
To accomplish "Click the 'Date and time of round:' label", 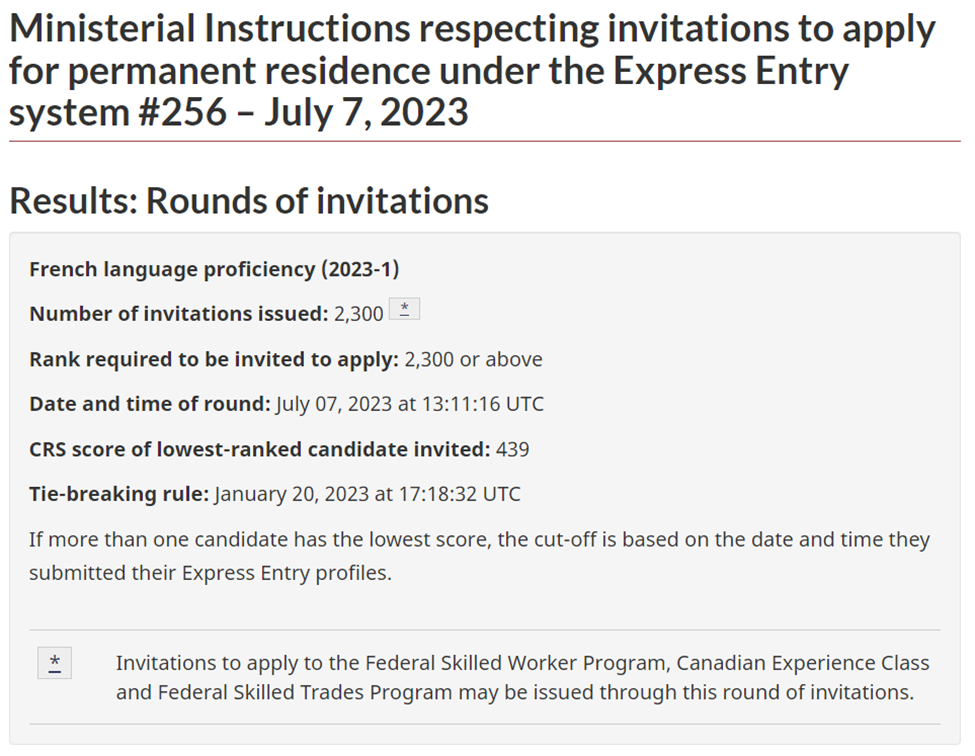I will point(150,404).
